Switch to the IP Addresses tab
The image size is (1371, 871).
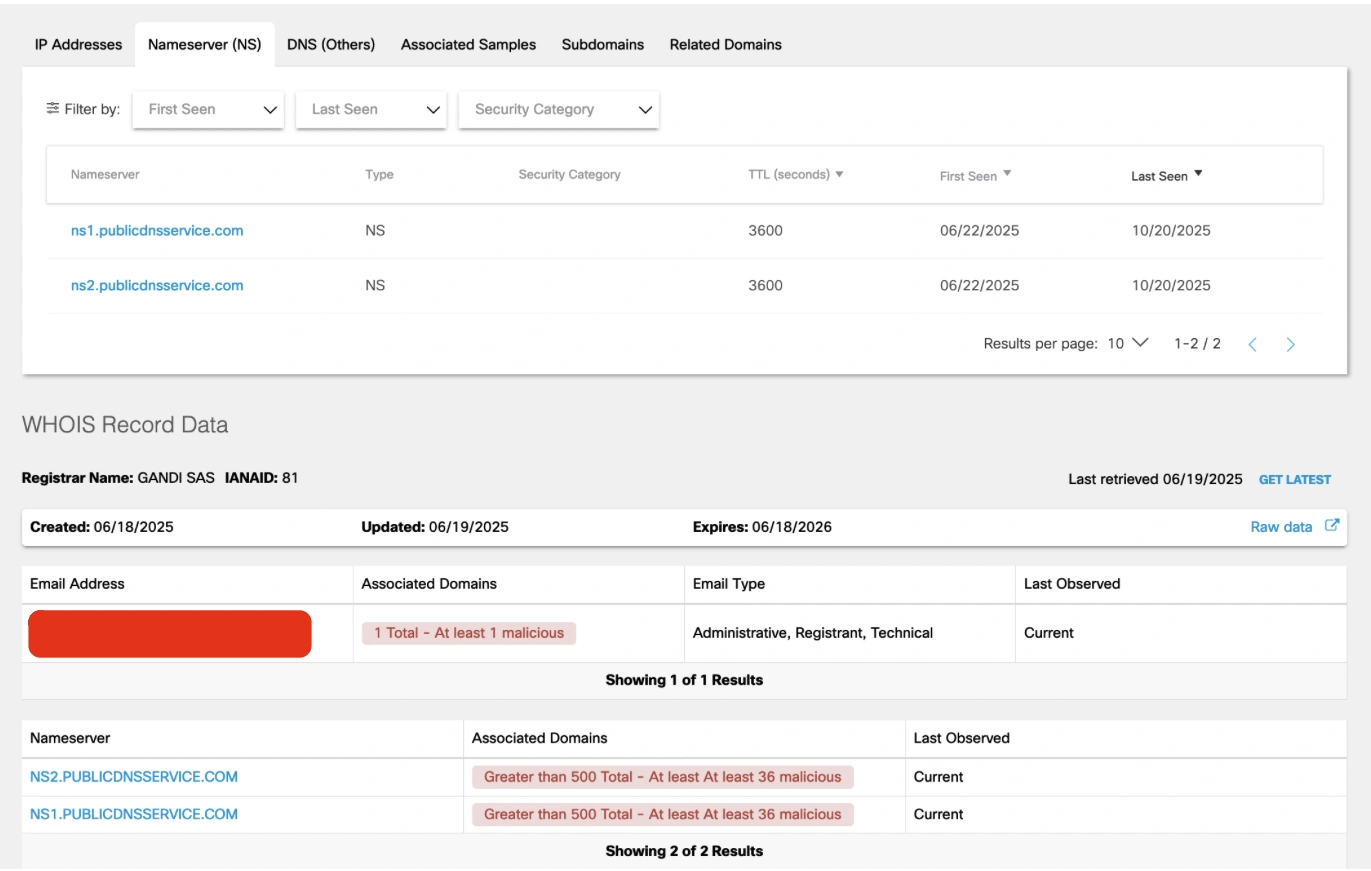pyautogui.click(x=77, y=44)
